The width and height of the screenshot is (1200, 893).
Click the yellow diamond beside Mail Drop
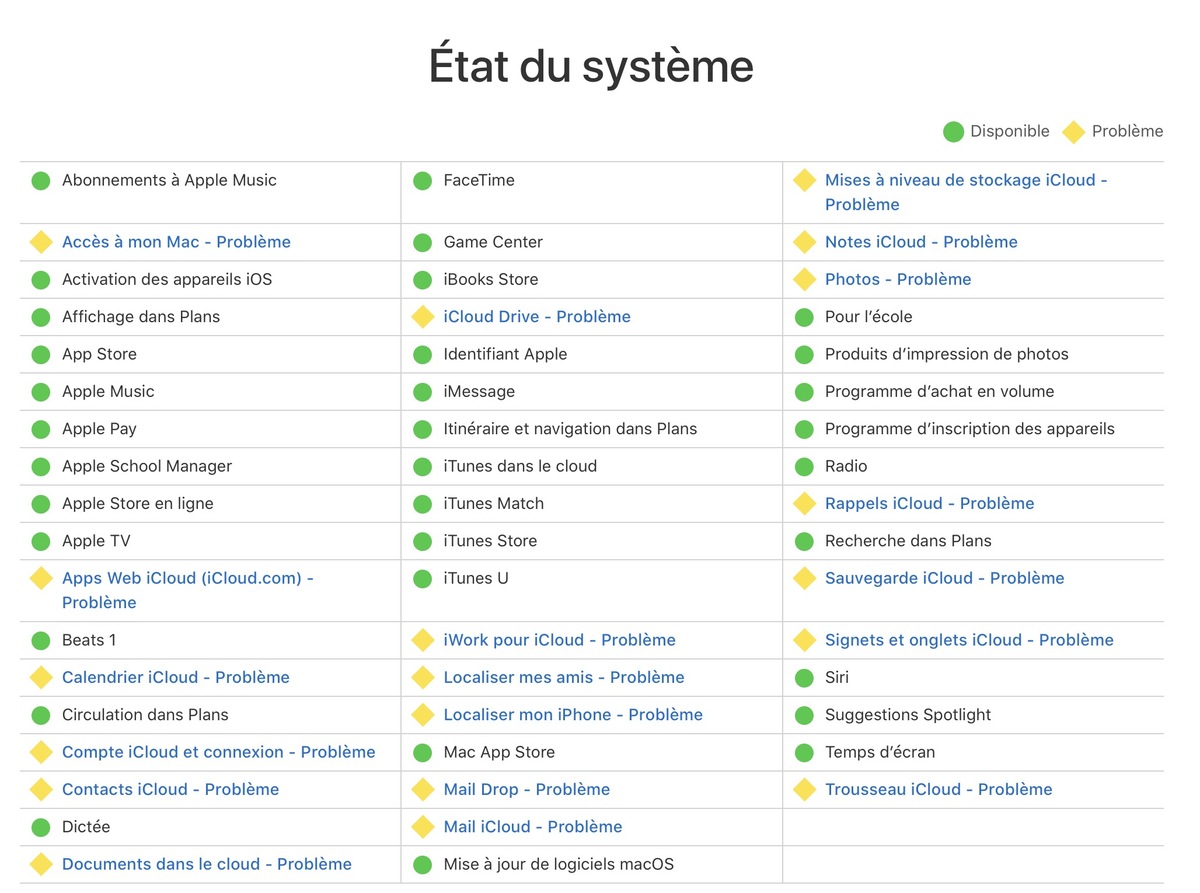click(x=423, y=790)
